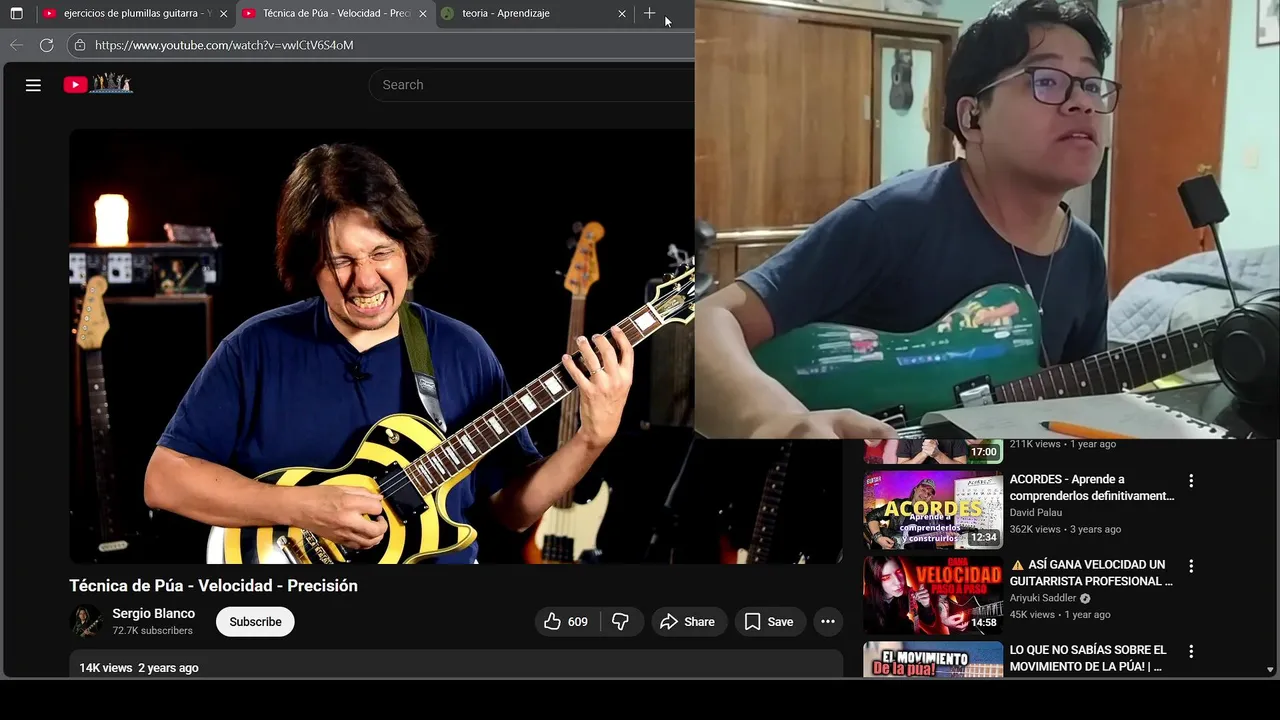Open a new browser tab
Screen dimensions: 1280x720
click(x=649, y=14)
